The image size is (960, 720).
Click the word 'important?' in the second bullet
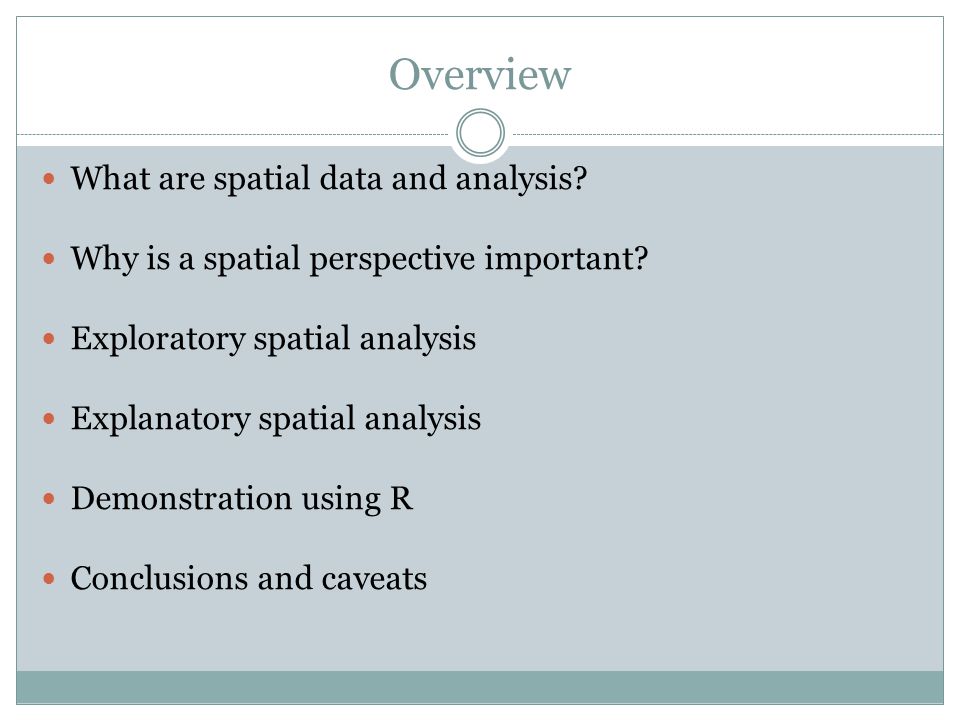click(566, 259)
